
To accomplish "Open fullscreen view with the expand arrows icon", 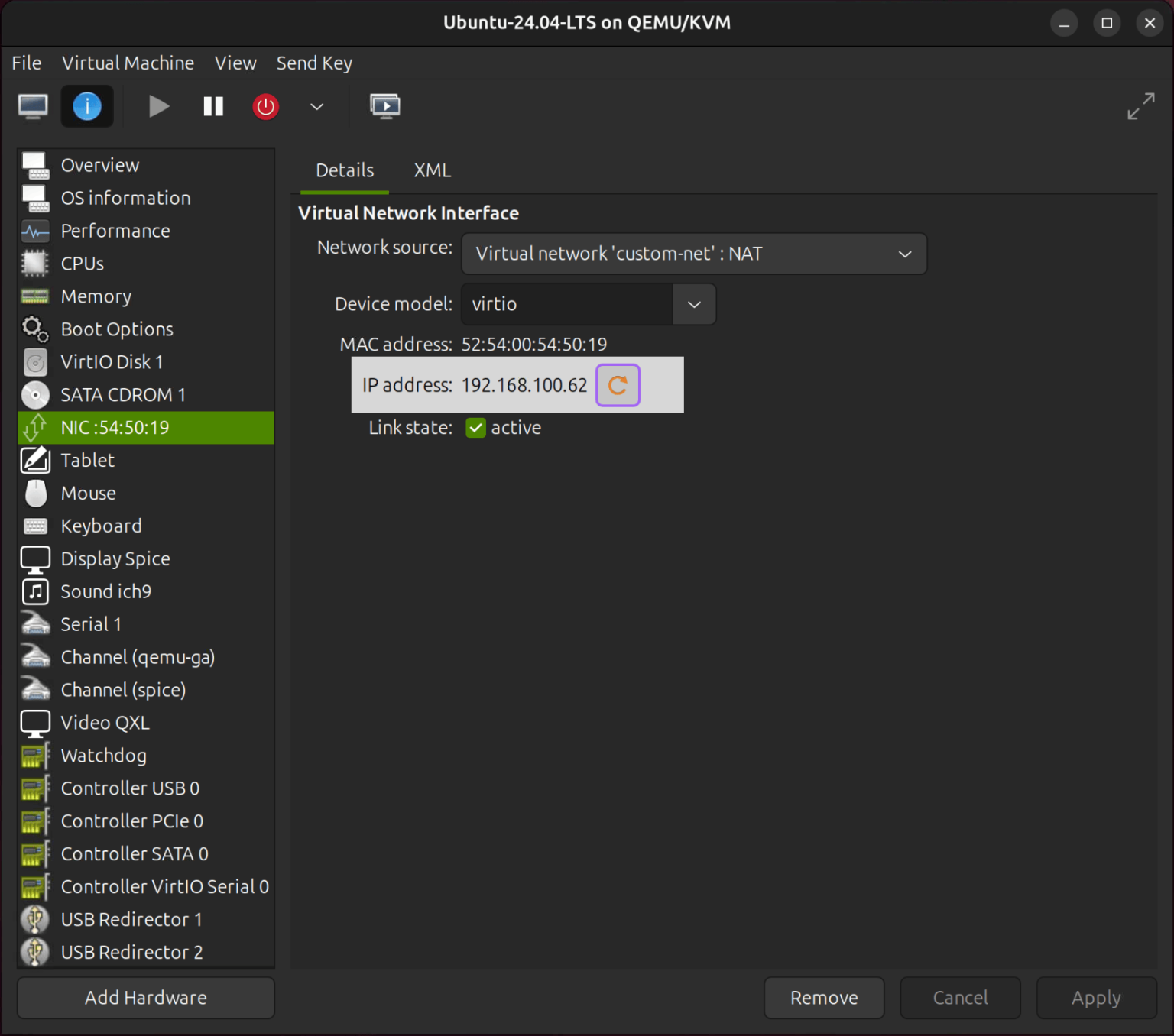I will (1140, 107).
